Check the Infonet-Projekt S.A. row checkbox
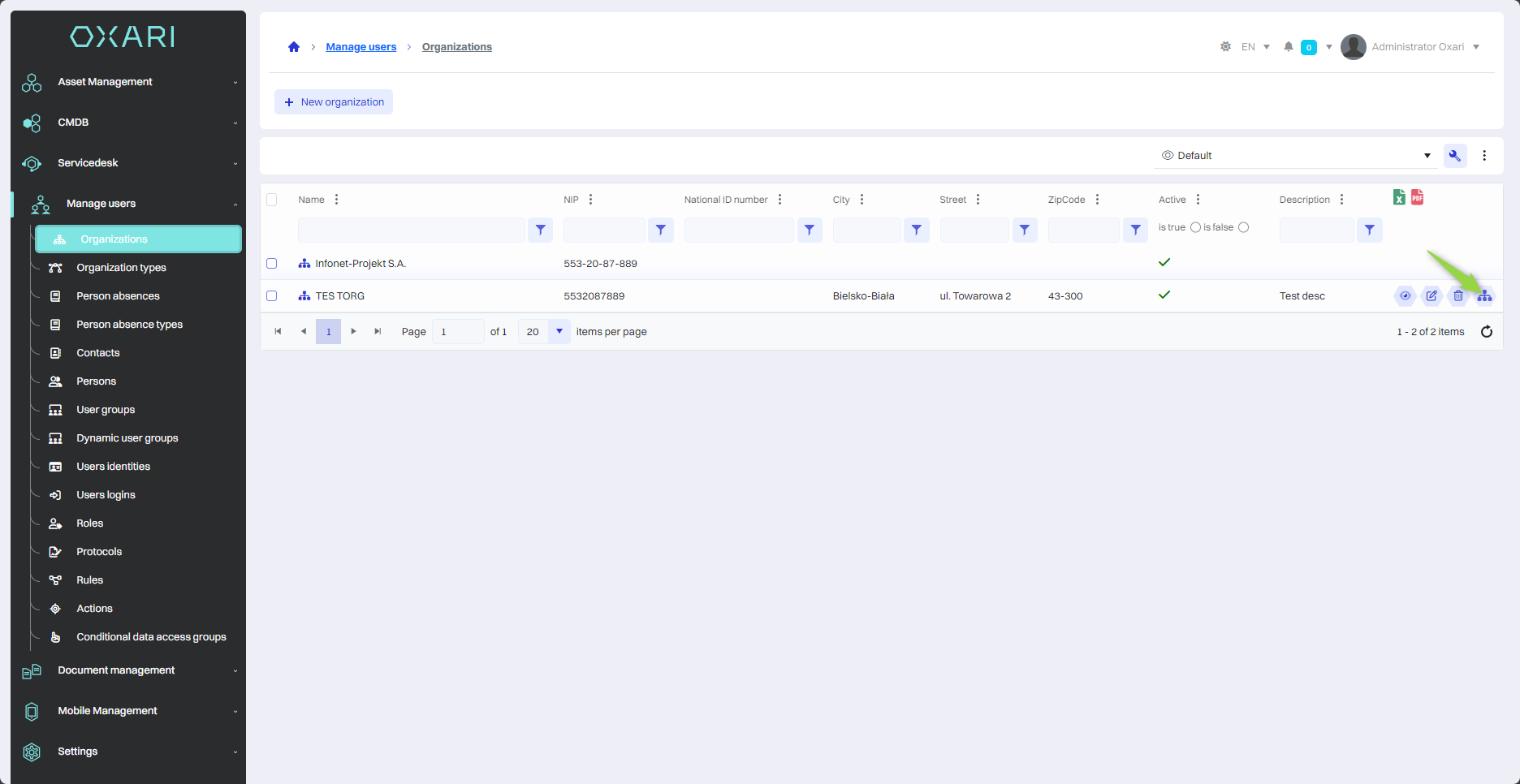The width and height of the screenshot is (1520, 784). 272,264
